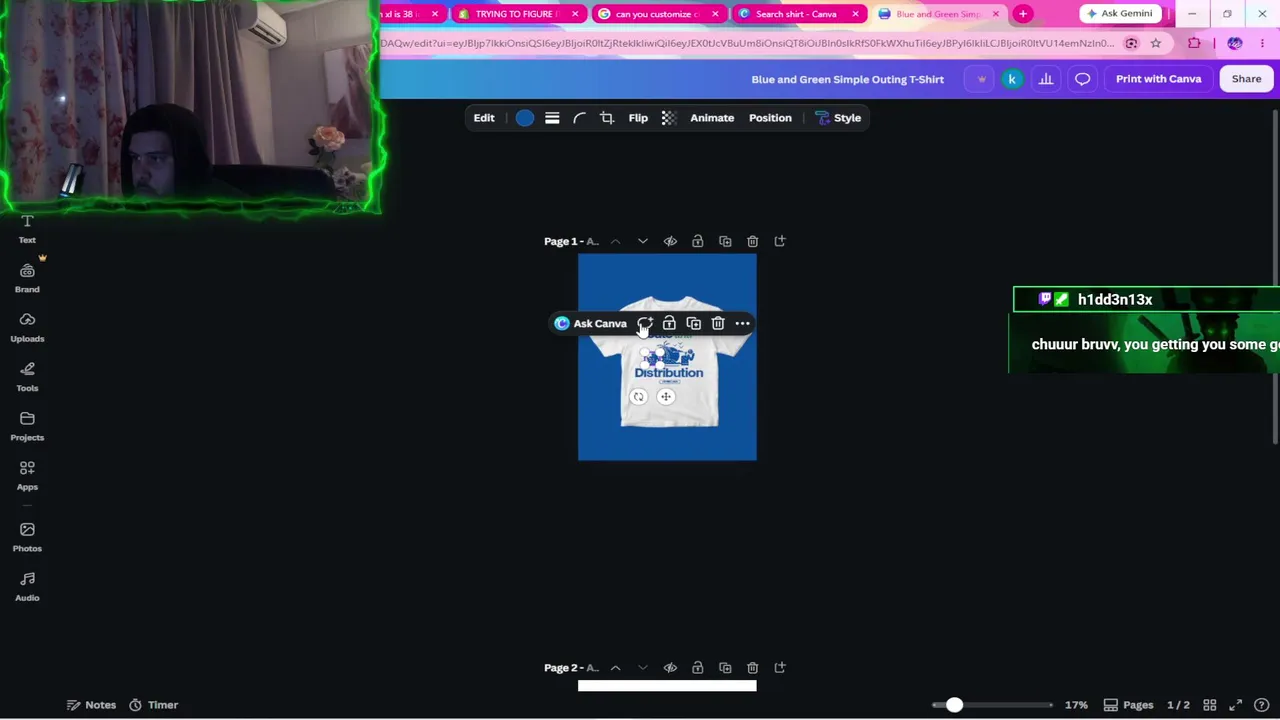Open the crown premium icon in header
This screenshot has width=1280, height=720.
981,79
